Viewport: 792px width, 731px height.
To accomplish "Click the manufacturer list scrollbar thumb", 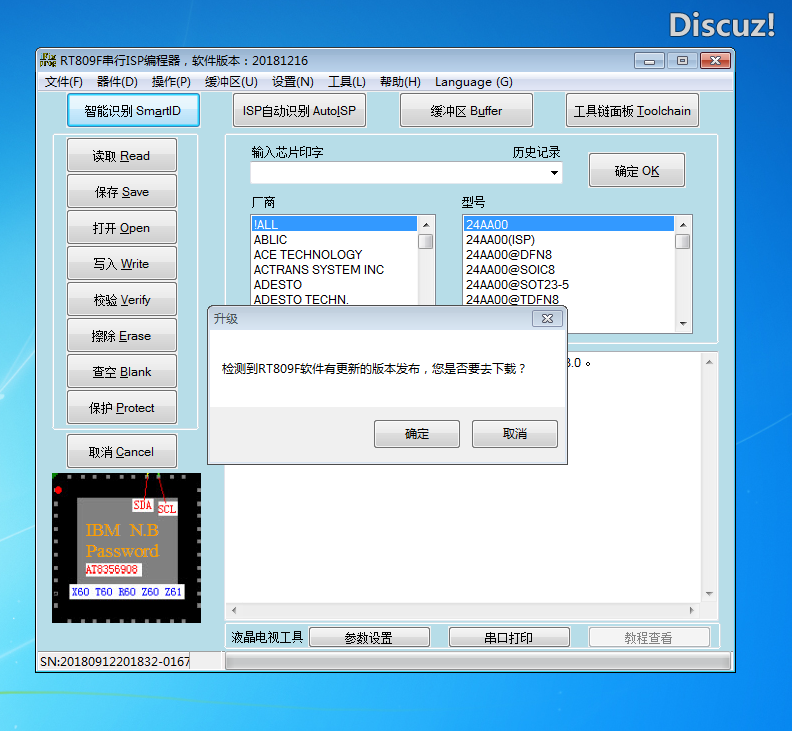I will pyautogui.click(x=426, y=241).
